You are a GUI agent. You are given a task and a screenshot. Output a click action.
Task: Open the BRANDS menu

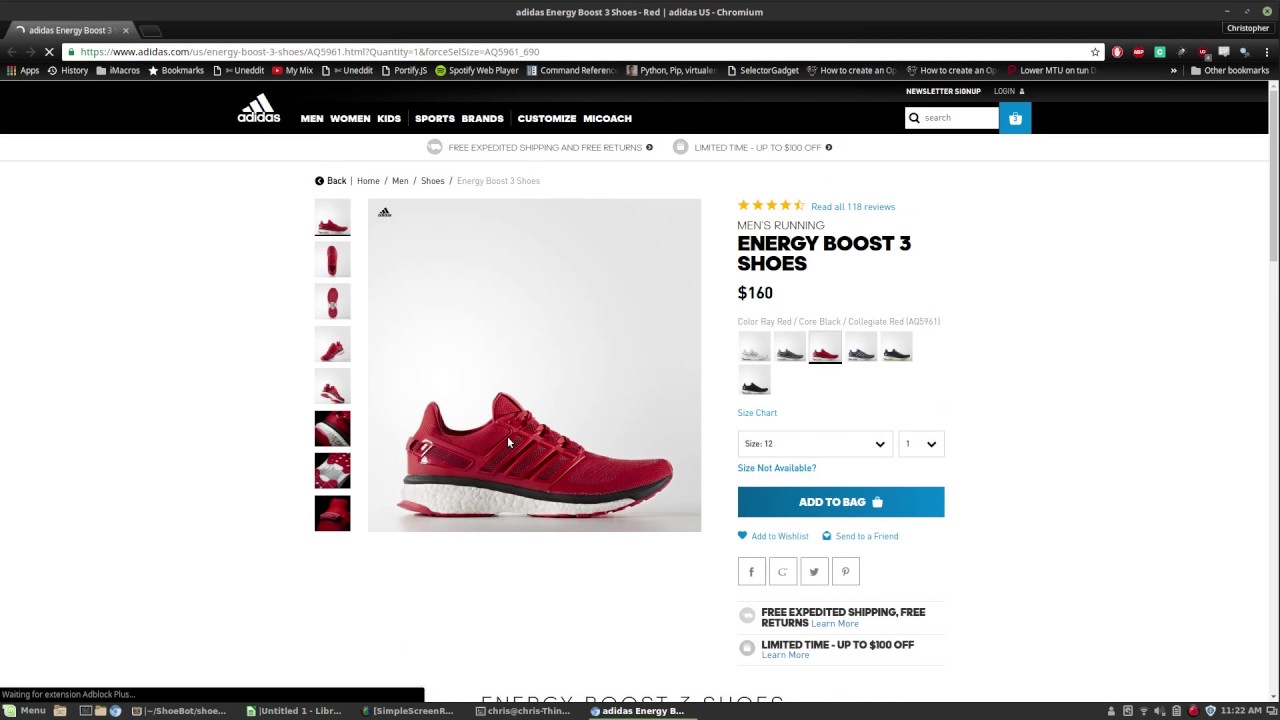pos(482,118)
